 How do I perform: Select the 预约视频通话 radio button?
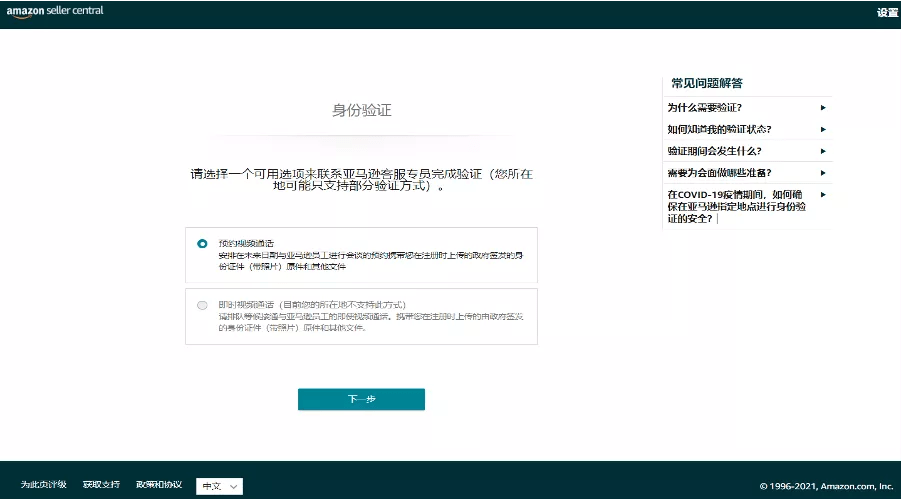[x=203, y=243]
